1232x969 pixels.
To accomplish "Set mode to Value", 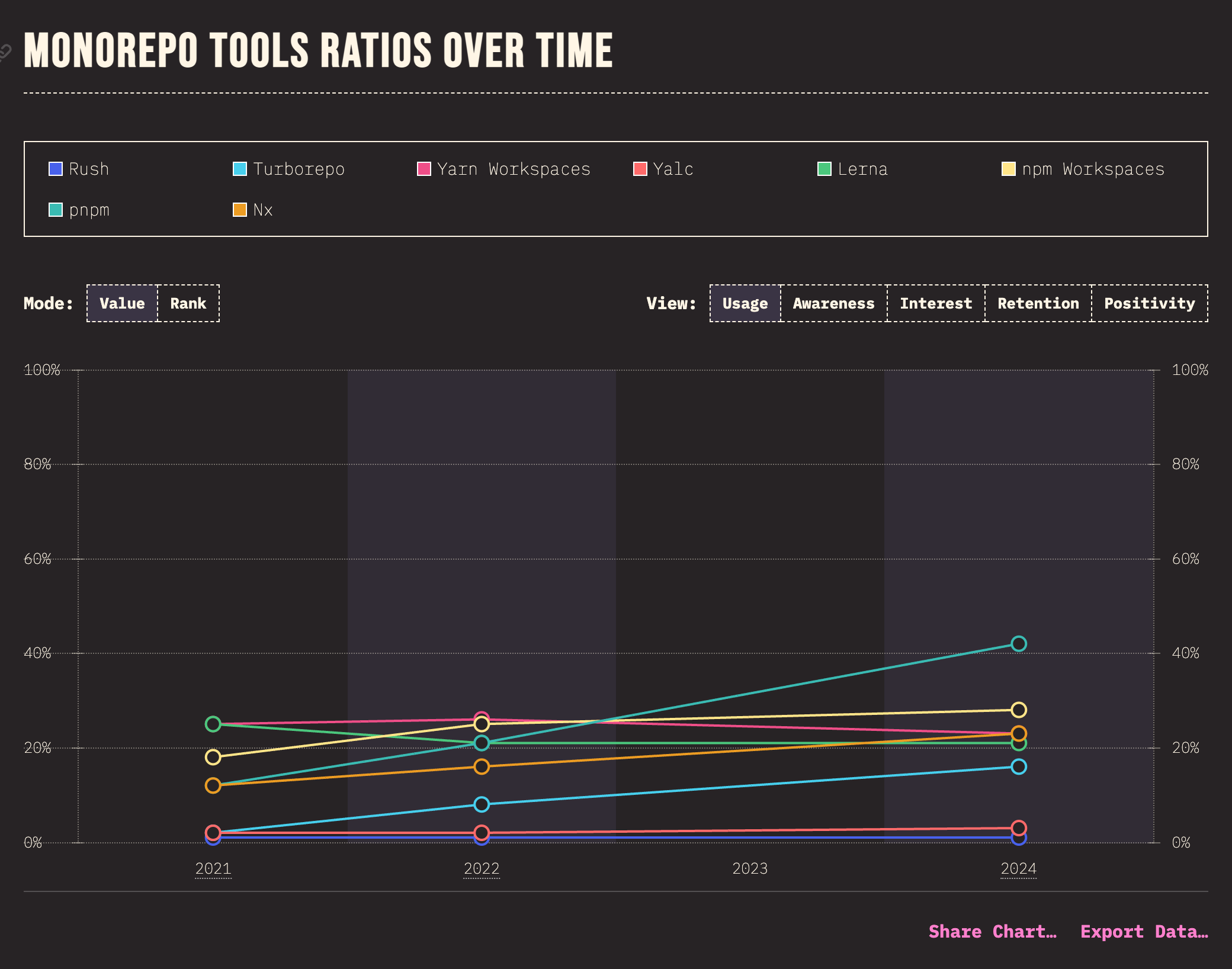I will tap(122, 303).
